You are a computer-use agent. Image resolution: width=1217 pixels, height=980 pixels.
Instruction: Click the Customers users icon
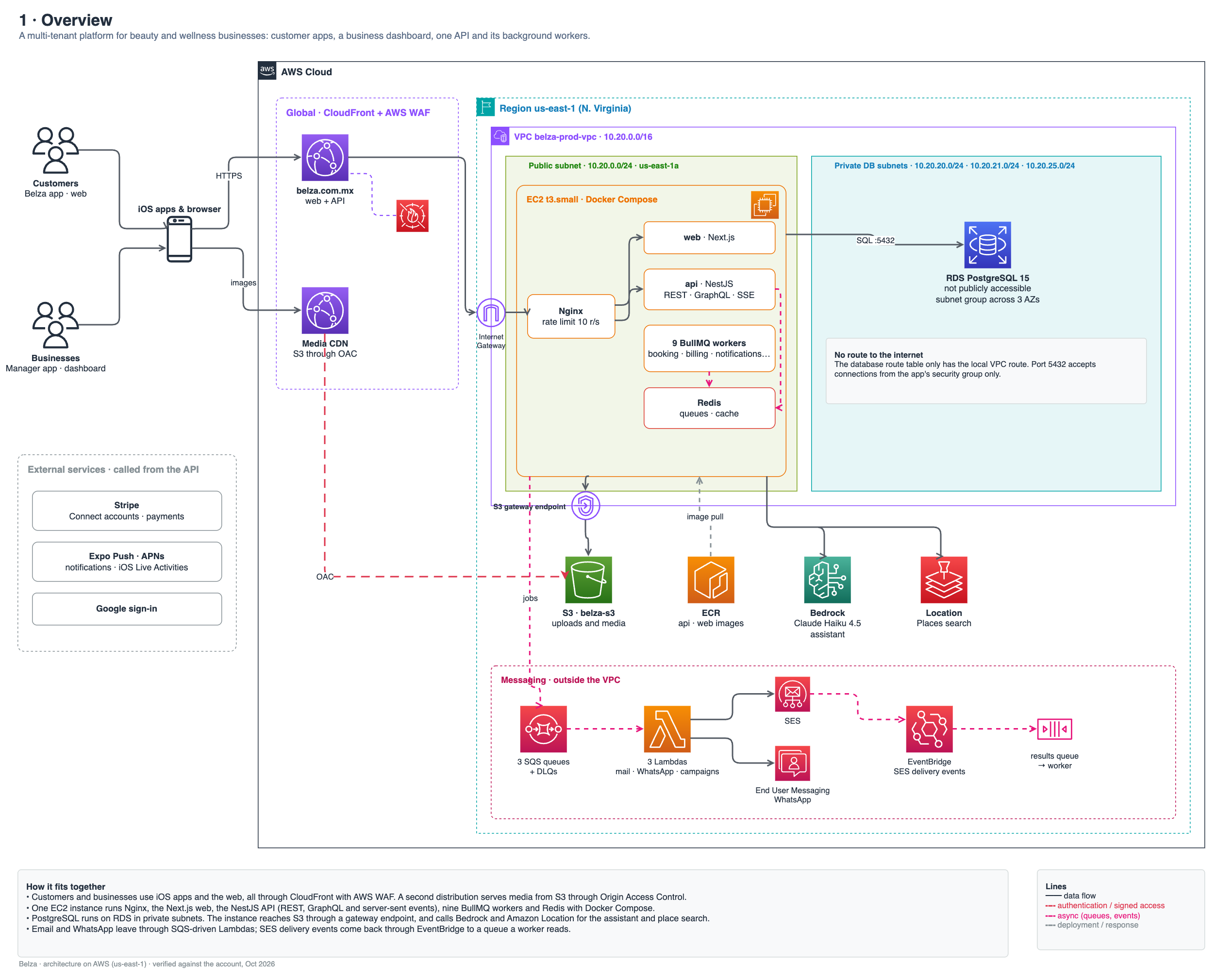[55, 150]
